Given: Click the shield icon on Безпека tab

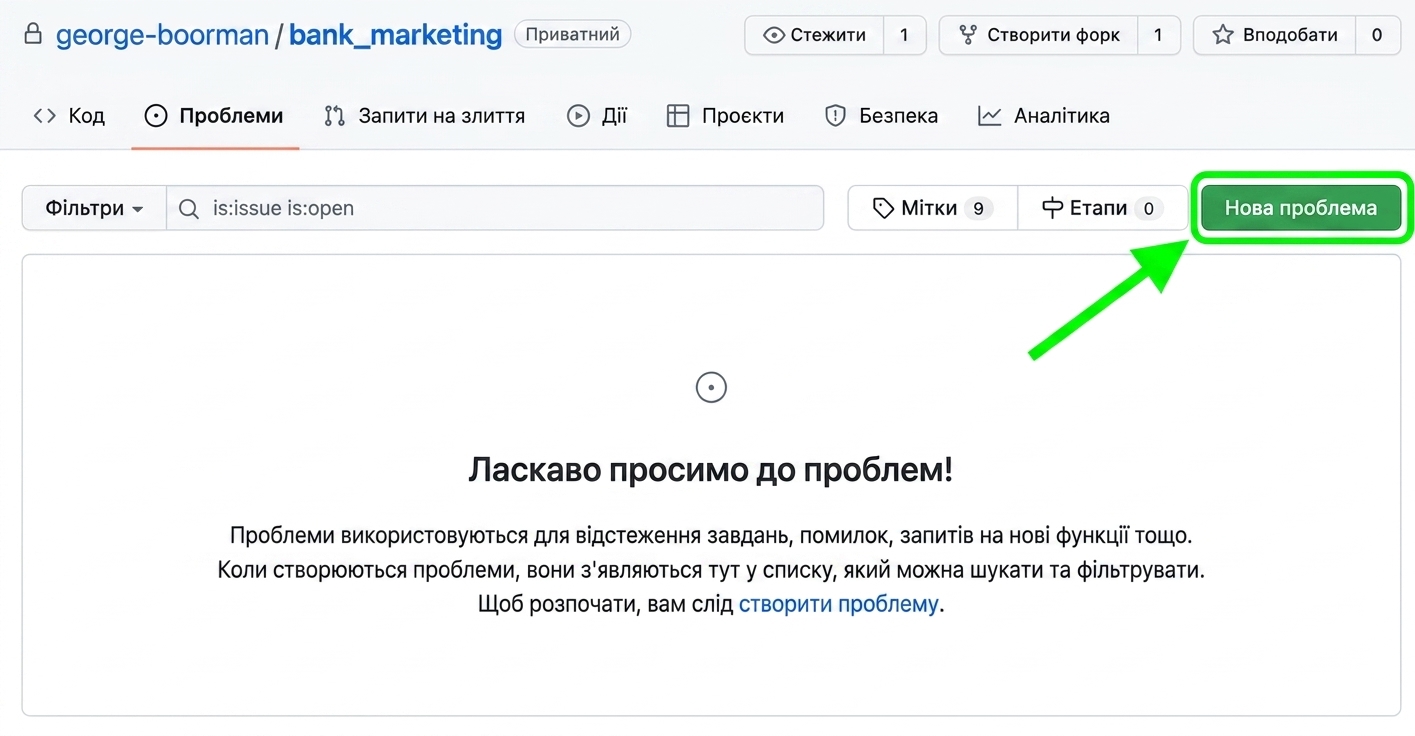Looking at the screenshot, I should [835, 116].
